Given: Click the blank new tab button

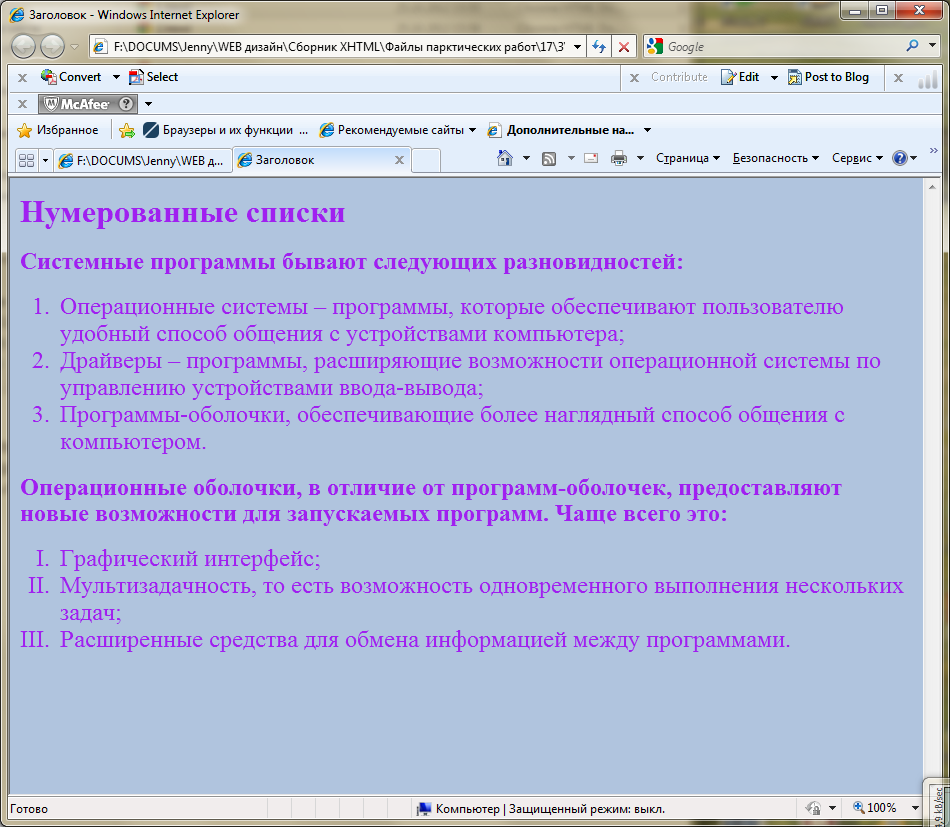Looking at the screenshot, I should tap(426, 160).
